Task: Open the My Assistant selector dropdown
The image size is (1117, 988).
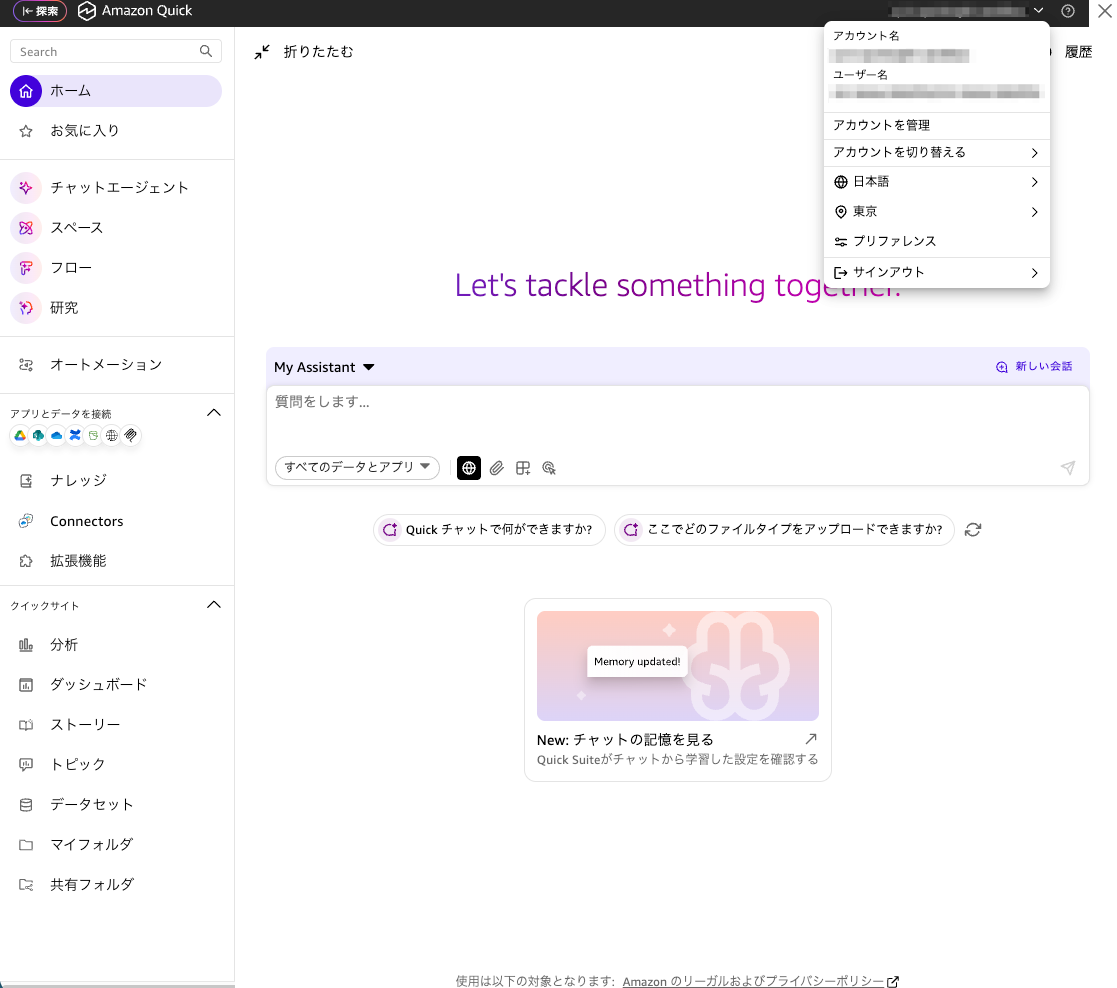Action: click(x=324, y=367)
